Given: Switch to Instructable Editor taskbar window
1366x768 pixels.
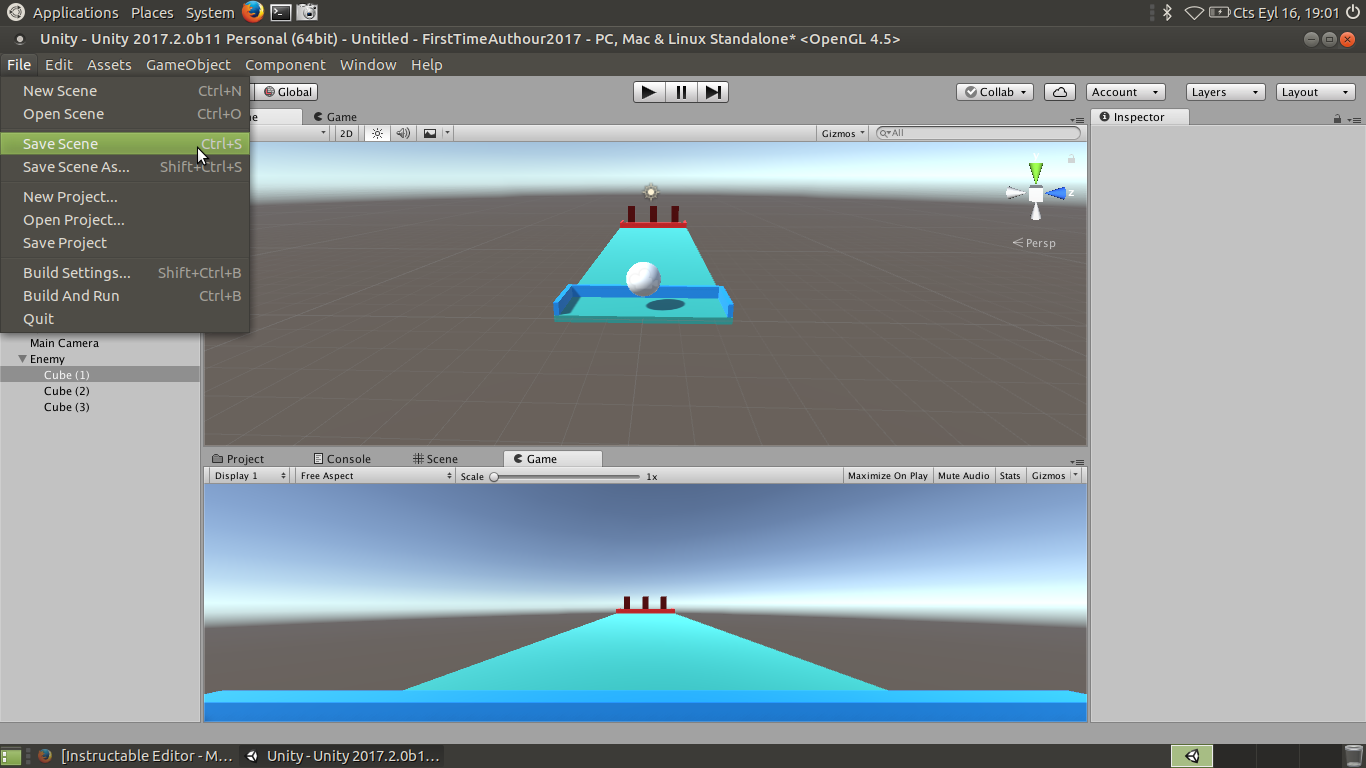Looking at the screenshot, I should 135,756.
